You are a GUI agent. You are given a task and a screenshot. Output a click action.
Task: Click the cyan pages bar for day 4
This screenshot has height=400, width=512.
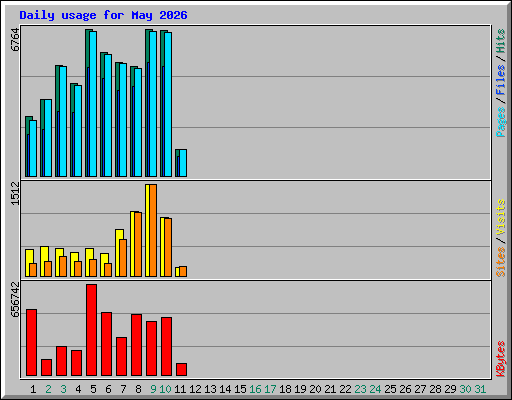78,131
